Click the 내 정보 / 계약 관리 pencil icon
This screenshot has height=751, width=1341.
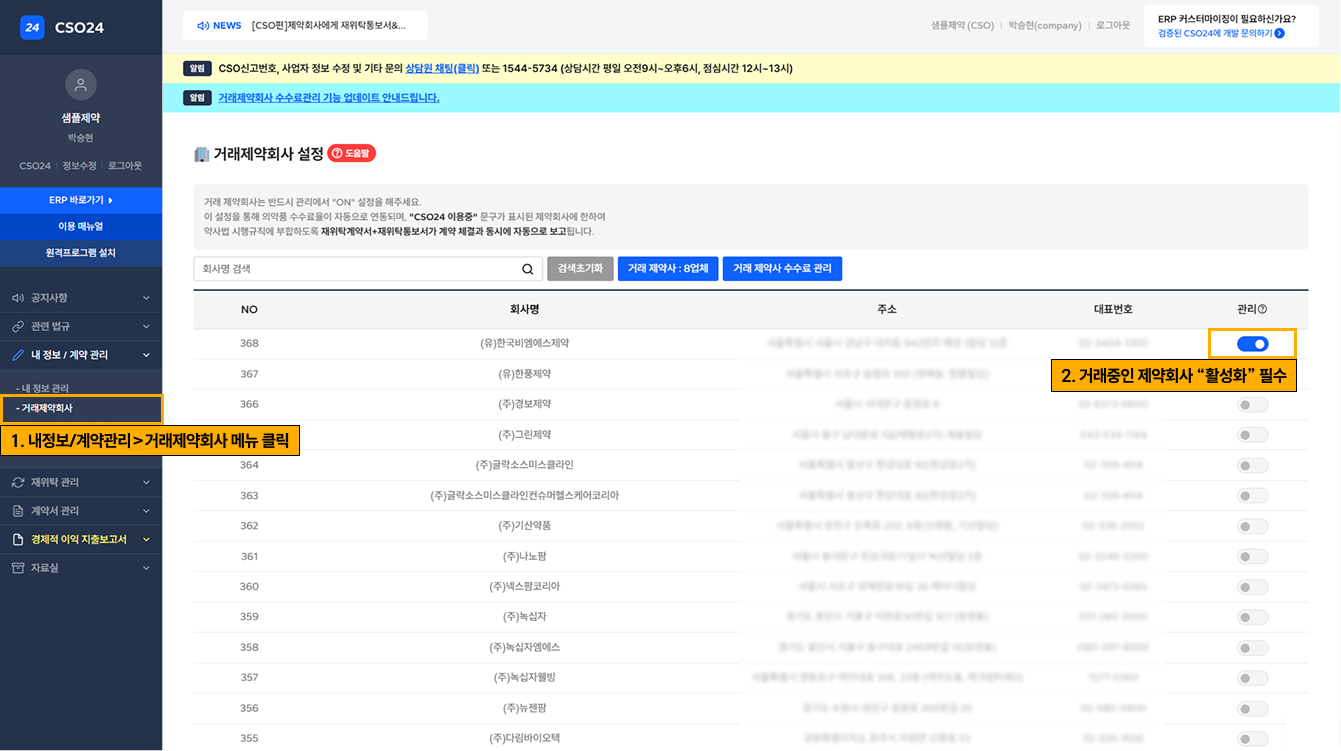pos(17,355)
